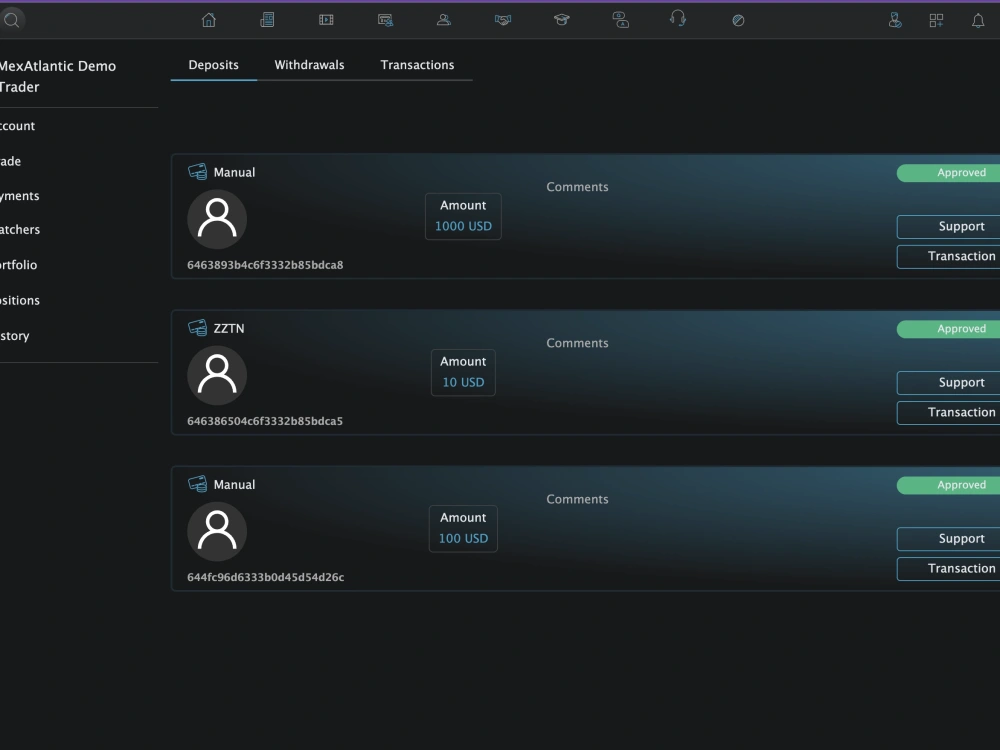Viewport: 1000px width, 750px height.
Task: Go to the Home icon
Action: [x=209, y=20]
